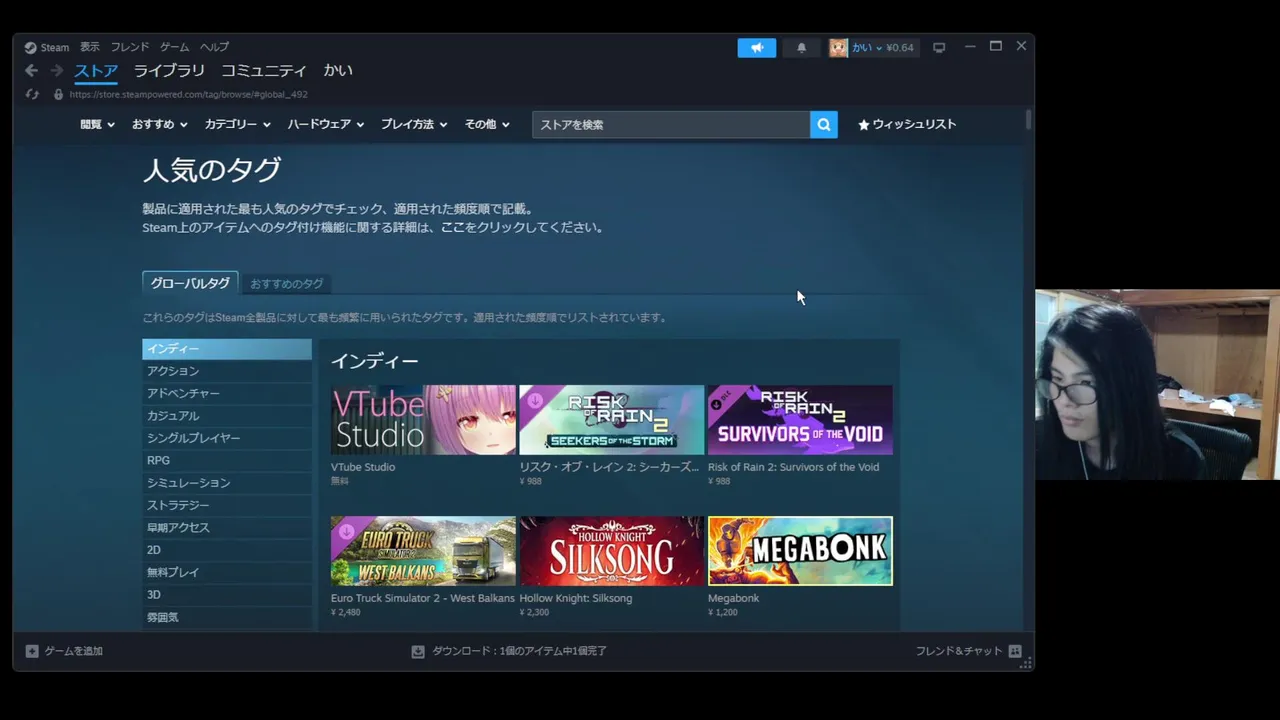Image resolution: width=1280 pixels, height=720 pixels.
Task: Click the Steam logo menu icon
Action: pyautogui.click(x=31, y=47)
